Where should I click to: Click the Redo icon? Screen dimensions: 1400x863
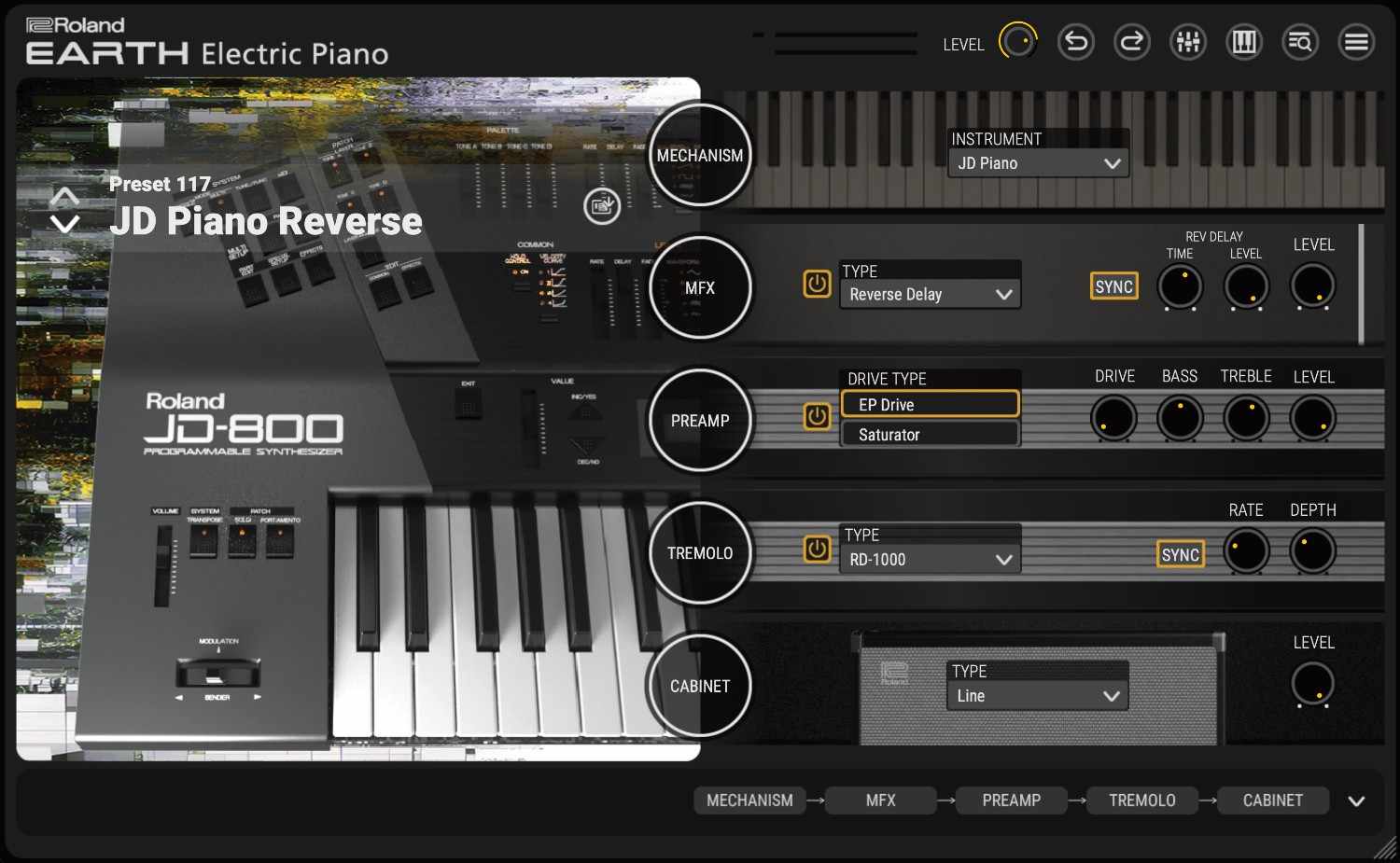(x=1131, y=42)
